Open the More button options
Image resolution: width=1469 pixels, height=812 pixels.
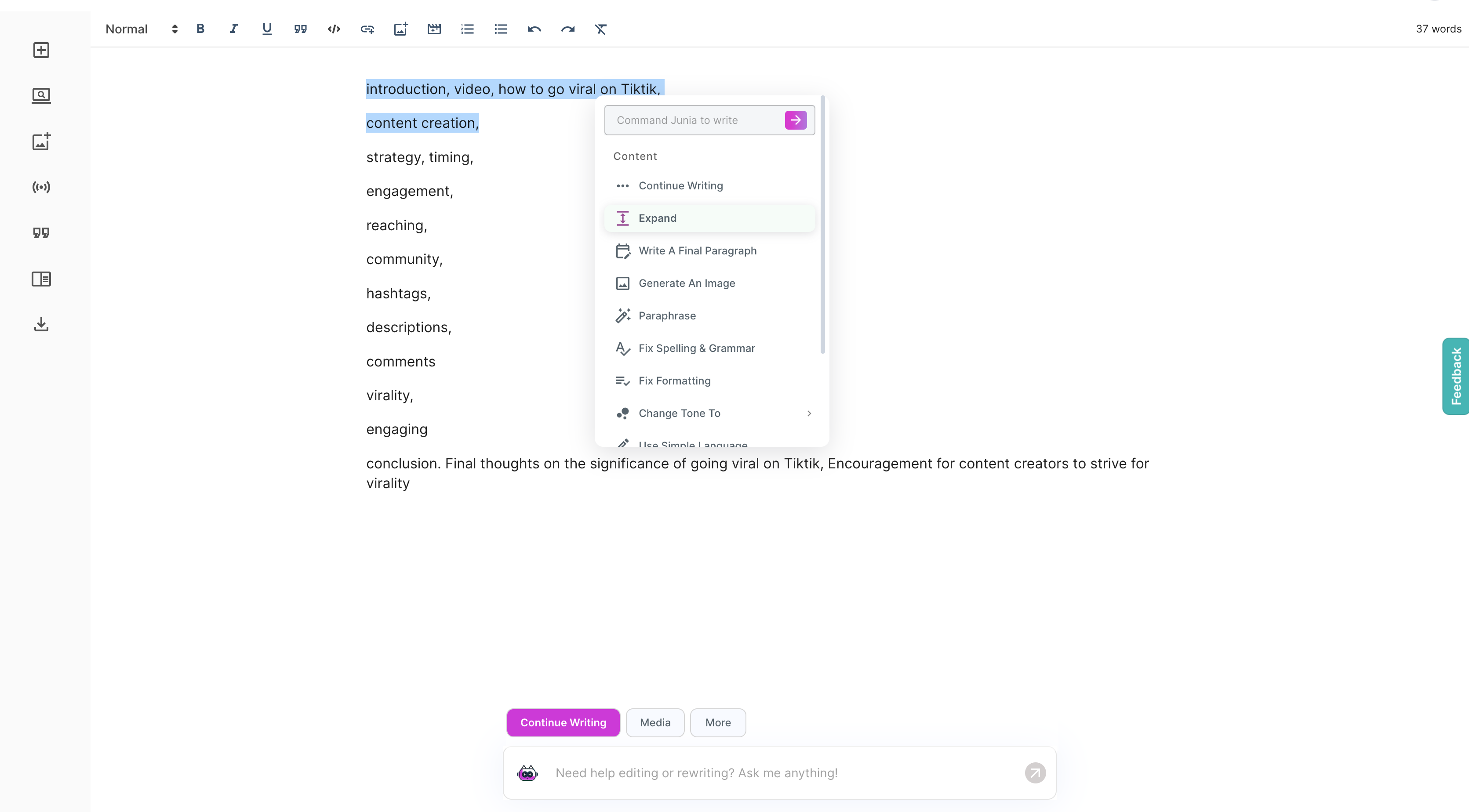(717, 722)
